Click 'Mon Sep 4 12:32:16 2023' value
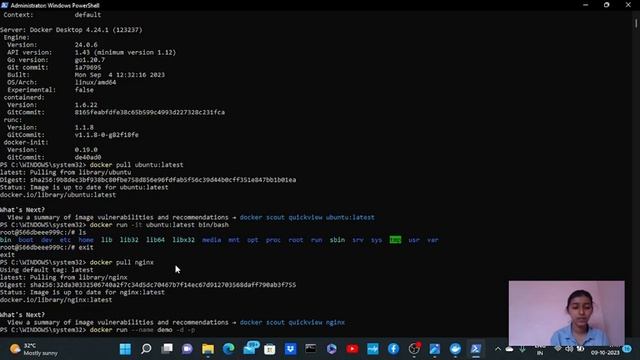The width and height of the screenshot is (640, 360). (x=120, y=75)
